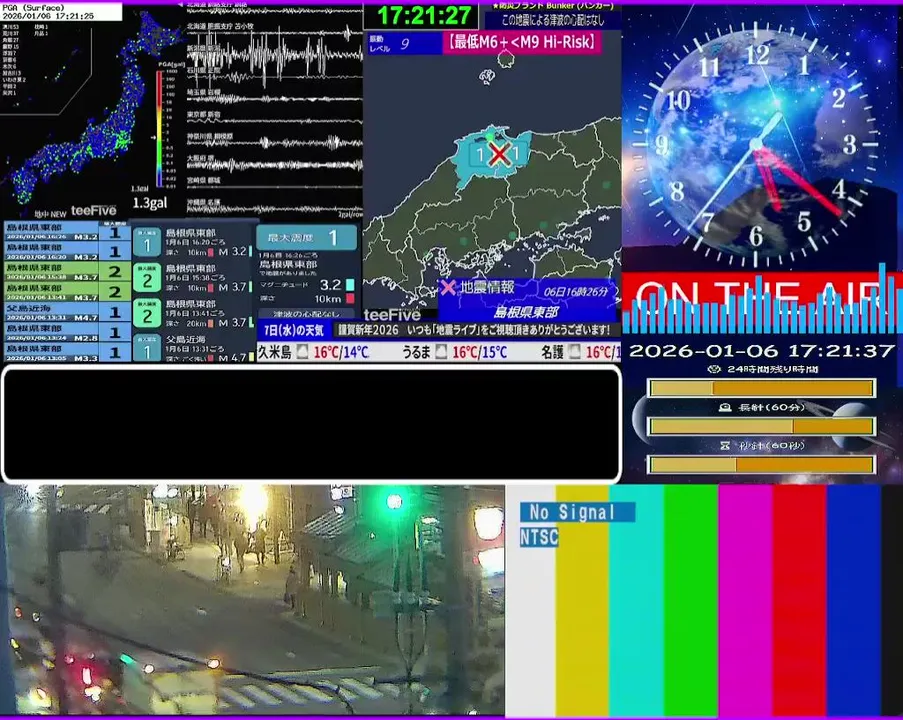Click the 最大震度 1 summary header
This screenshot has height=720, width=903.
[x=306, y=237]
